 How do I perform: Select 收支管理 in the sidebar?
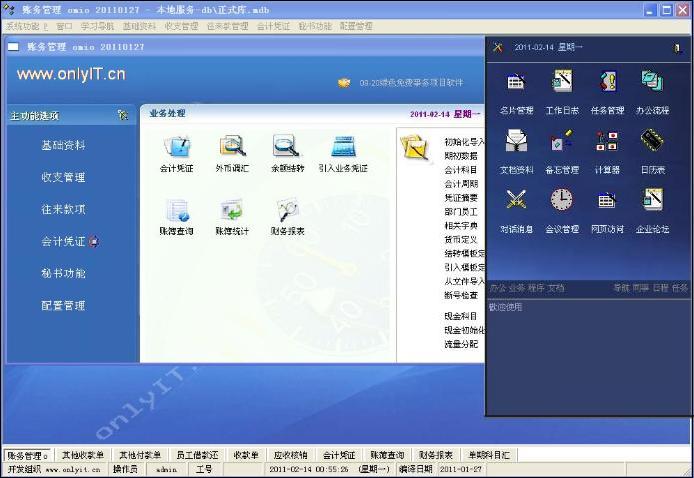click(63, 177)
